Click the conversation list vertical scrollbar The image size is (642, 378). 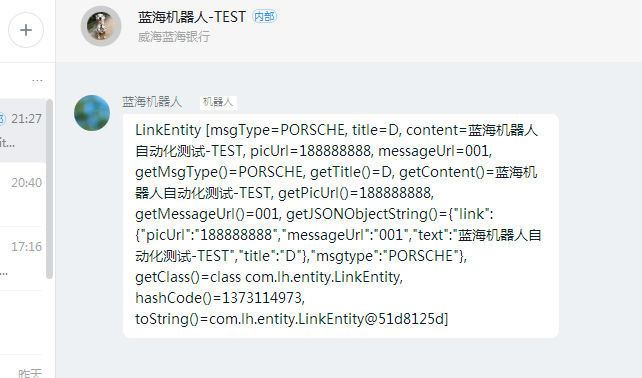point(50,189)
